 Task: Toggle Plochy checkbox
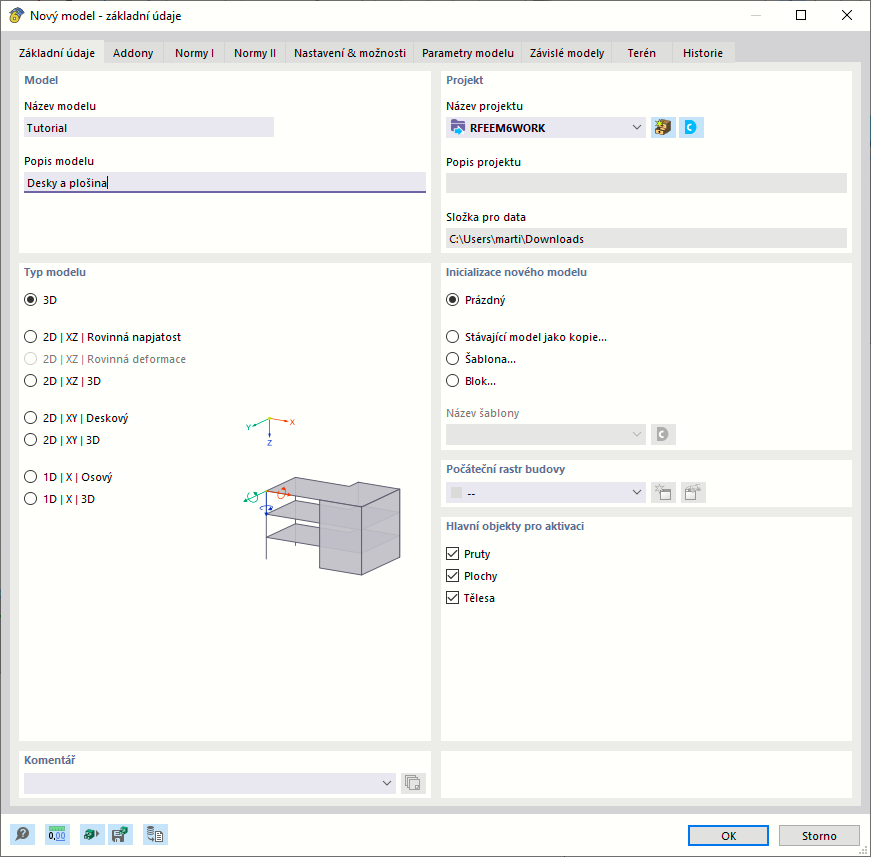[453, 576]
